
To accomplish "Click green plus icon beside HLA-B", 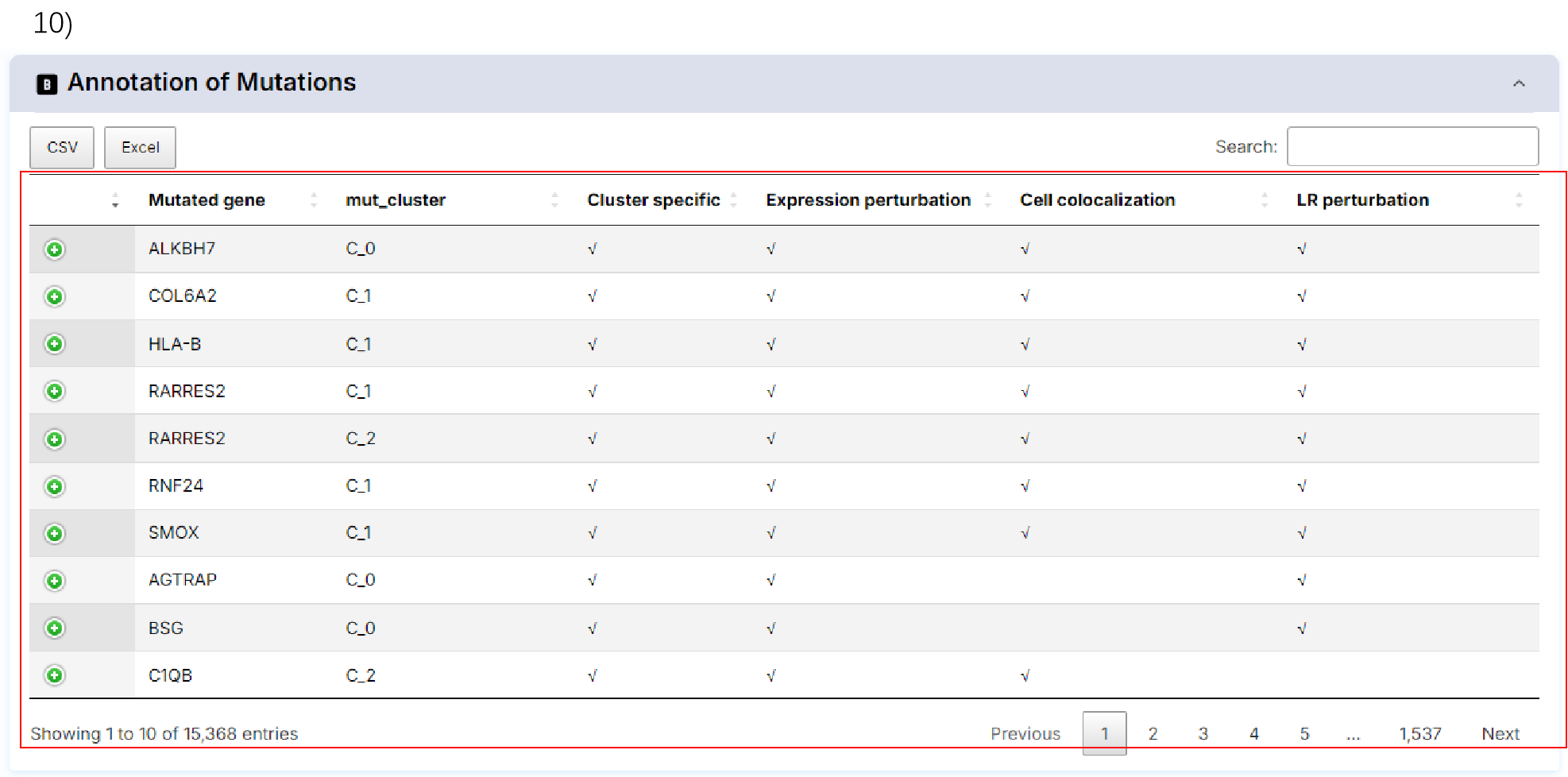I will click(54, 344).
